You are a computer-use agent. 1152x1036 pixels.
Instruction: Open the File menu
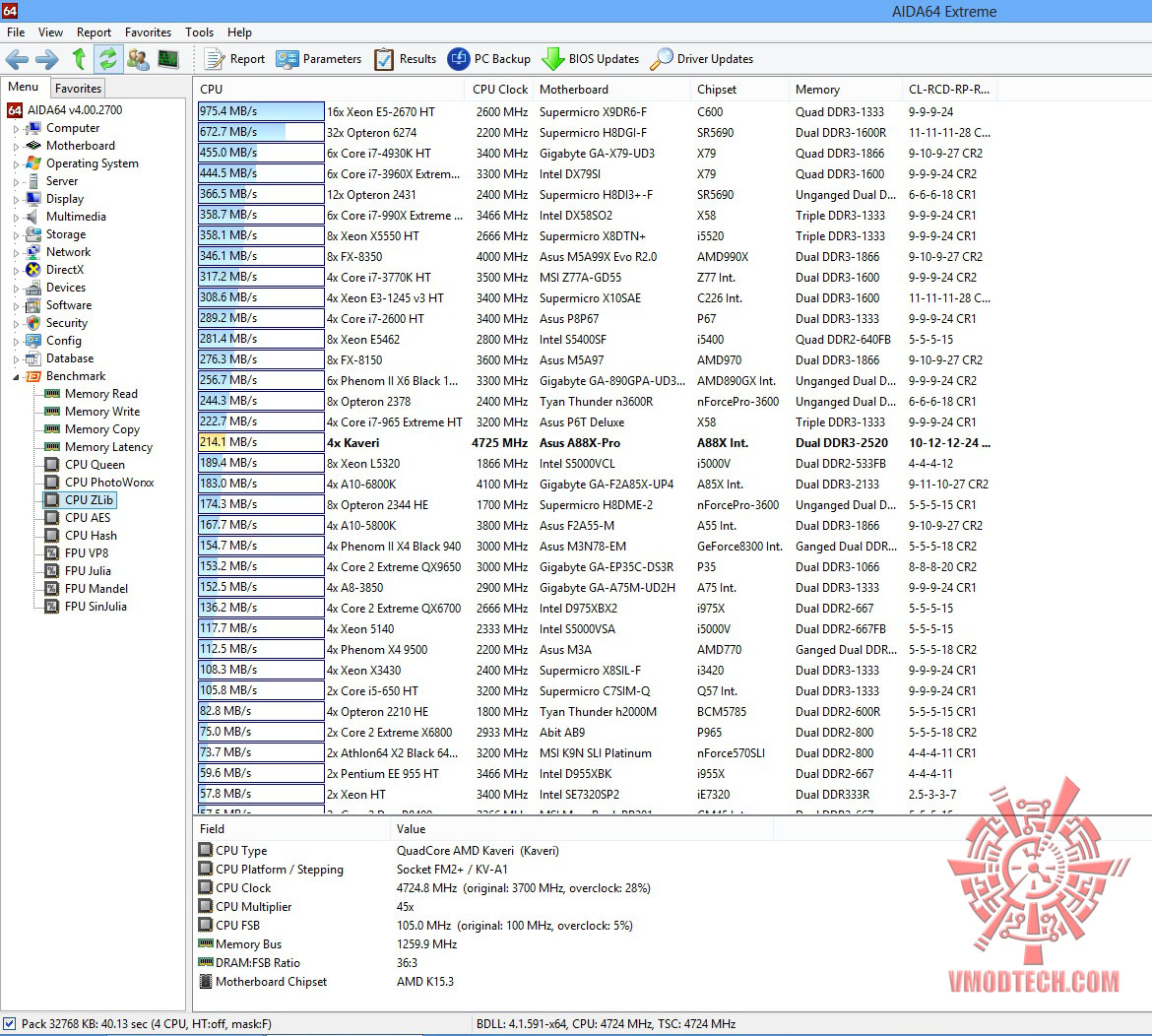click(16, 32)
